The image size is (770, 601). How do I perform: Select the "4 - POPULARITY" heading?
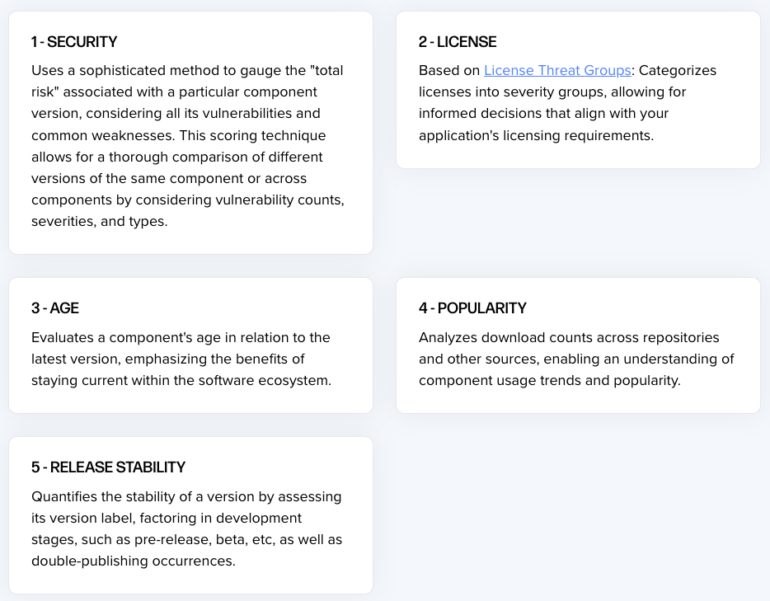coord(472,308)
